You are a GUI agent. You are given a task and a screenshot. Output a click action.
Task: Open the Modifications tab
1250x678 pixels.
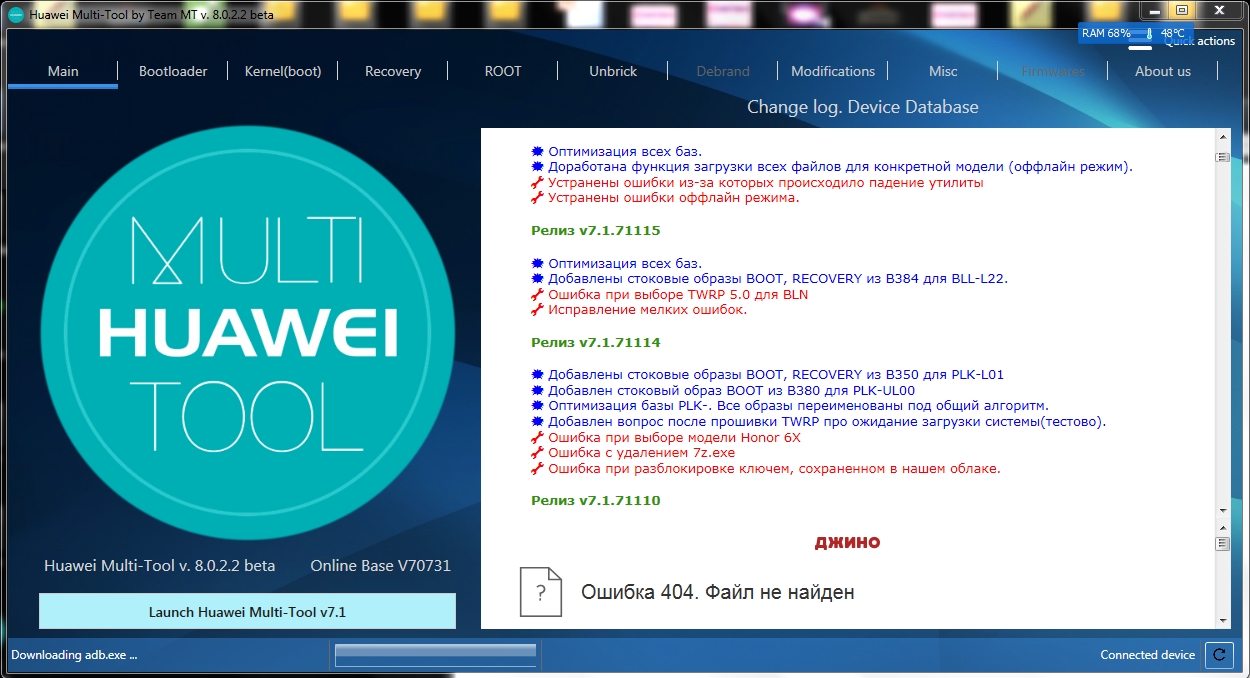coord(833,71)
